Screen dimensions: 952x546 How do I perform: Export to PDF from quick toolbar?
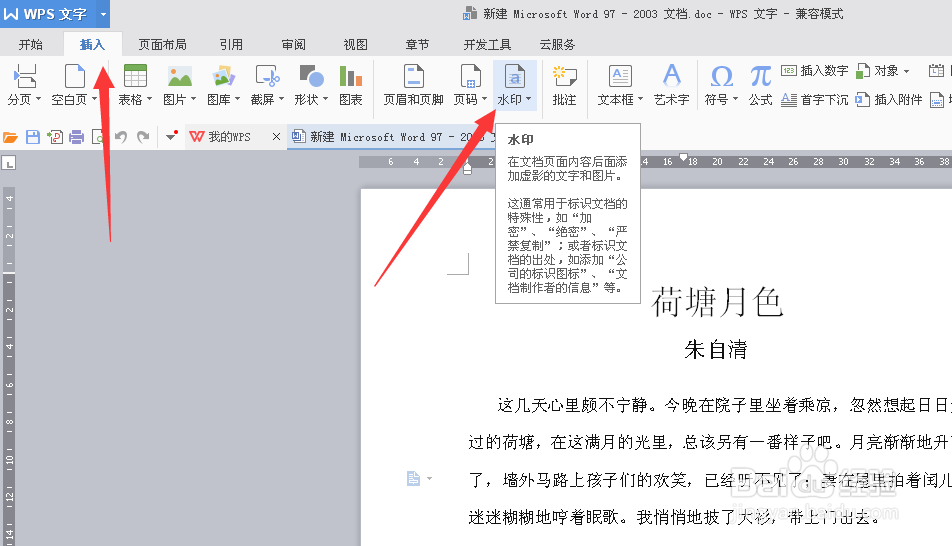(55, 137)
